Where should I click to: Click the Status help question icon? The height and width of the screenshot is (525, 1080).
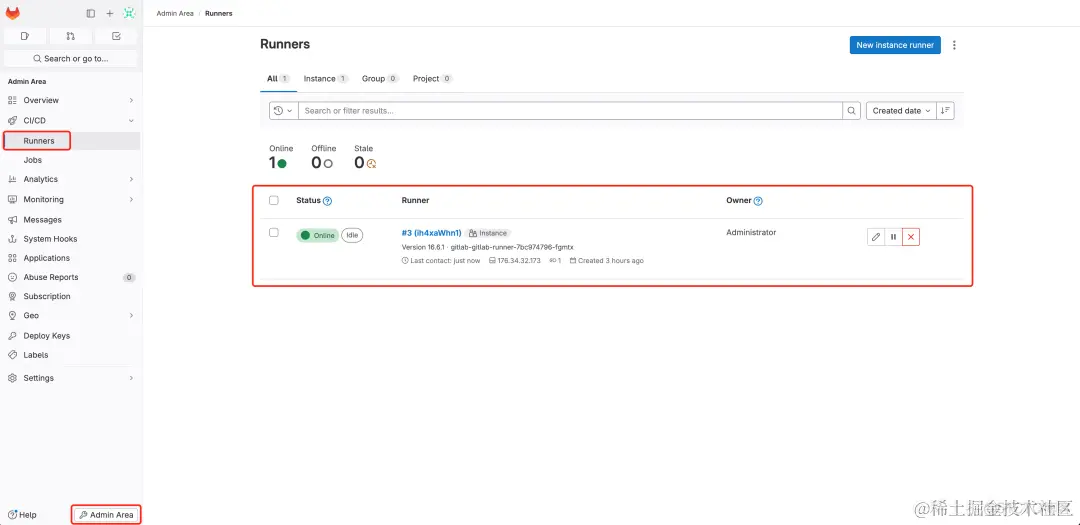(x=328, y=201)
